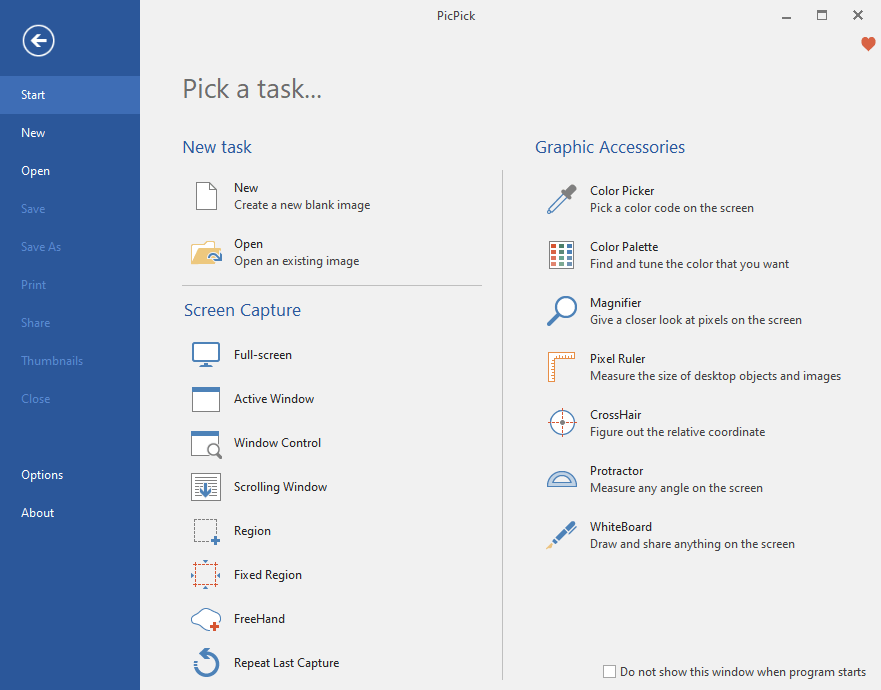Screen dimensions: 881x690
Task: Click the Repeat Last Capture label
Action: click(x=287, y=663)
